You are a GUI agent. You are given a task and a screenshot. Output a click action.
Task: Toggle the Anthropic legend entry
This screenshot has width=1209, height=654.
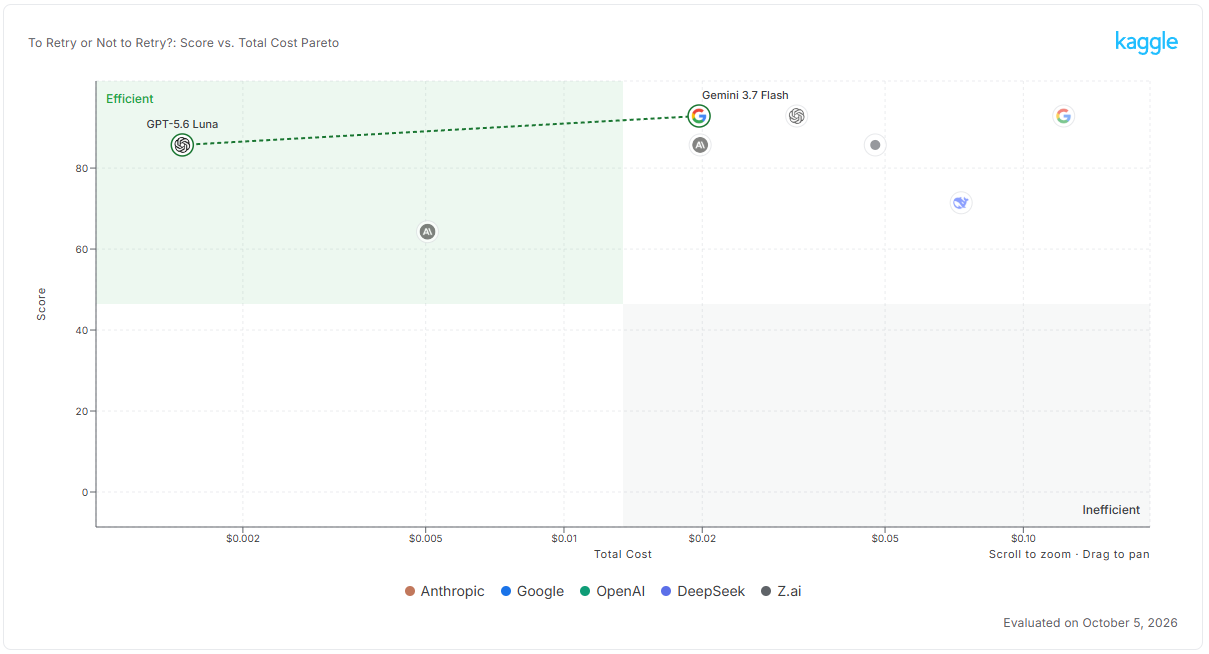(x=445, y=591)
